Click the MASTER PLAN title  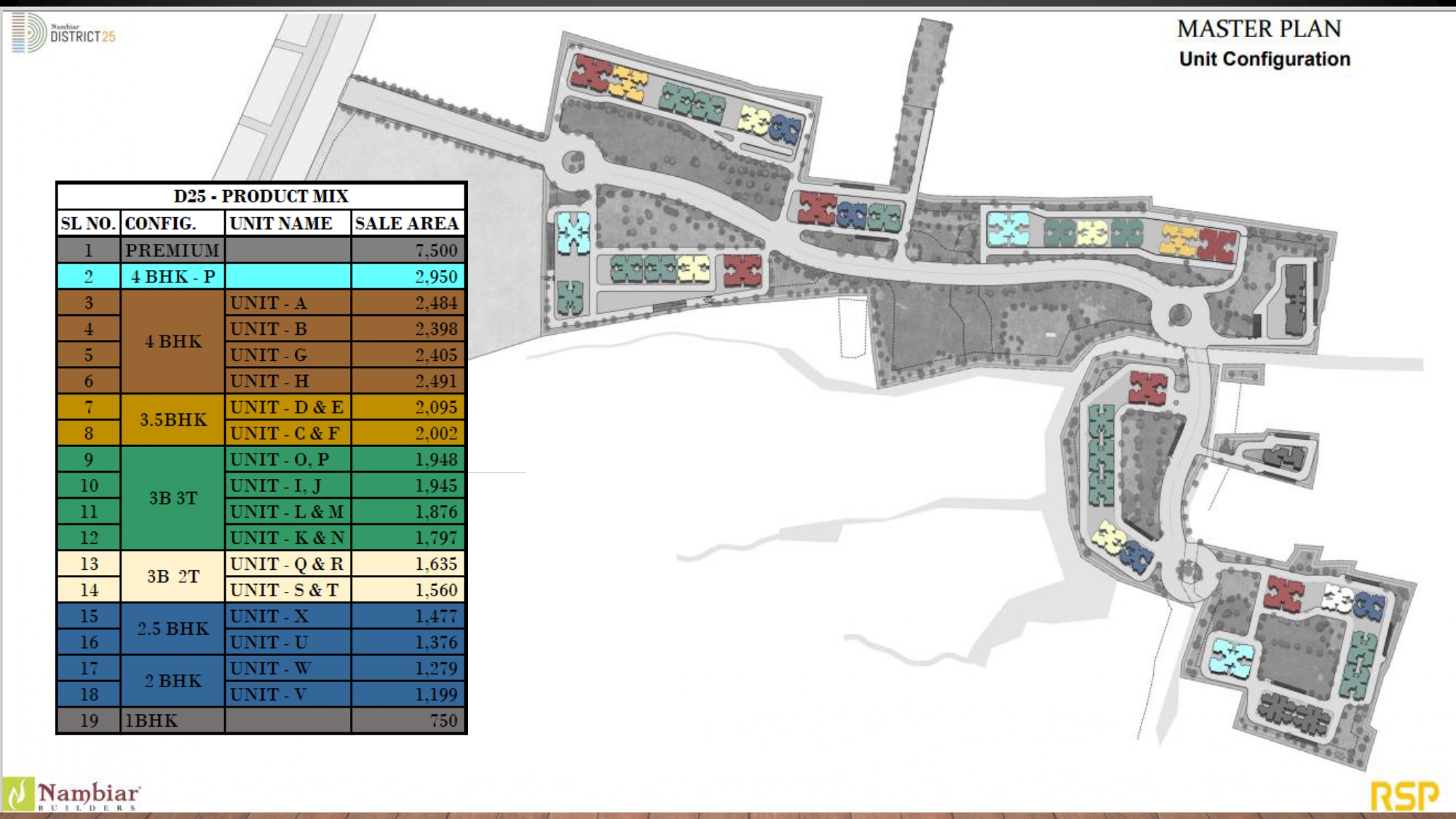coord(1259,29)
